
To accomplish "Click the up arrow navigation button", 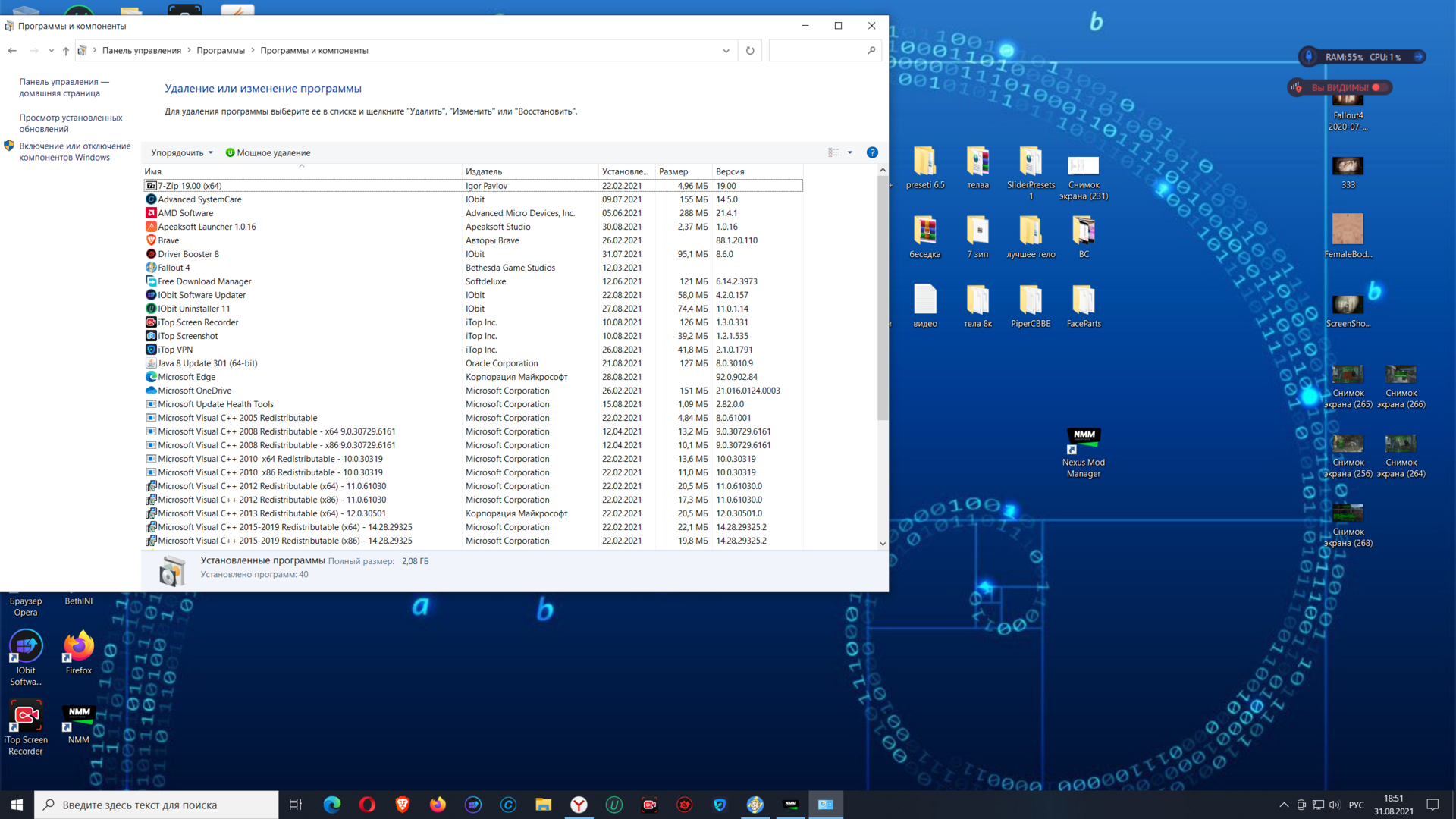I will pyautogui.click(x=66, y=51).
